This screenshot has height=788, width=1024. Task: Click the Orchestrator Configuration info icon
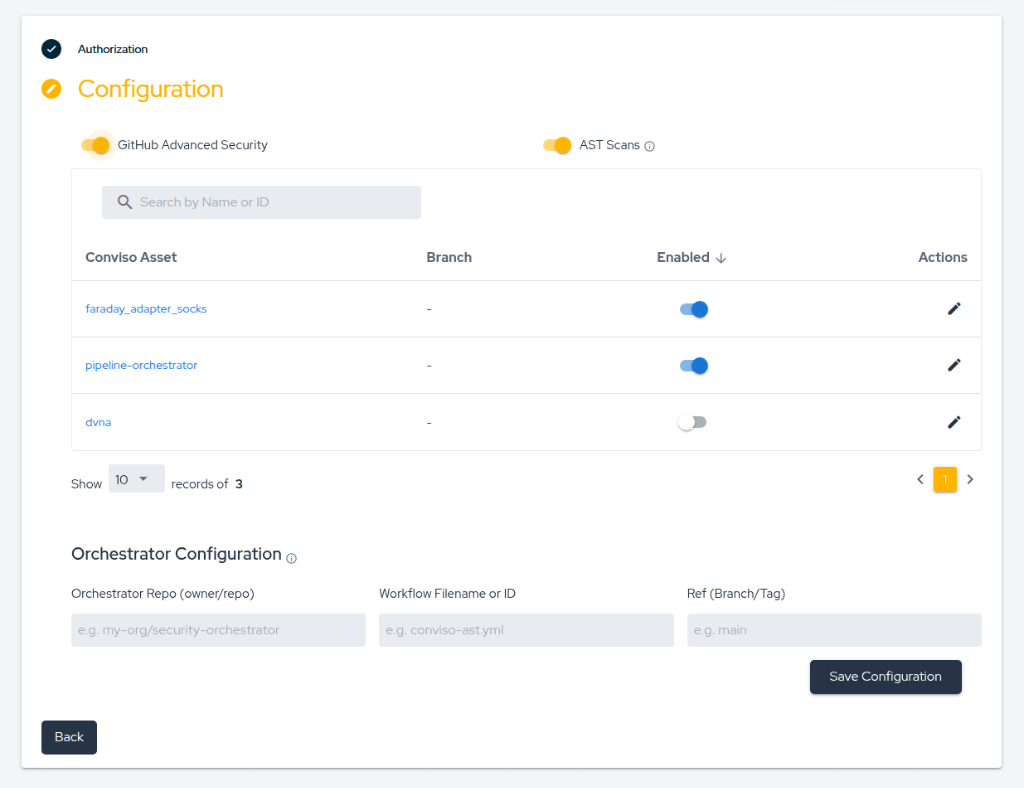(291, 558)
